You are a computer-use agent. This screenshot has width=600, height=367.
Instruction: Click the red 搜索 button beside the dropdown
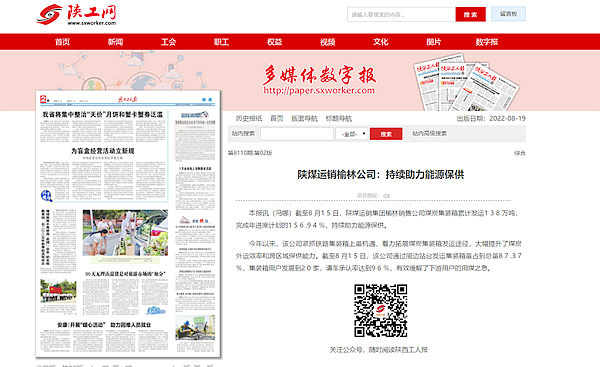click(386, 134)
